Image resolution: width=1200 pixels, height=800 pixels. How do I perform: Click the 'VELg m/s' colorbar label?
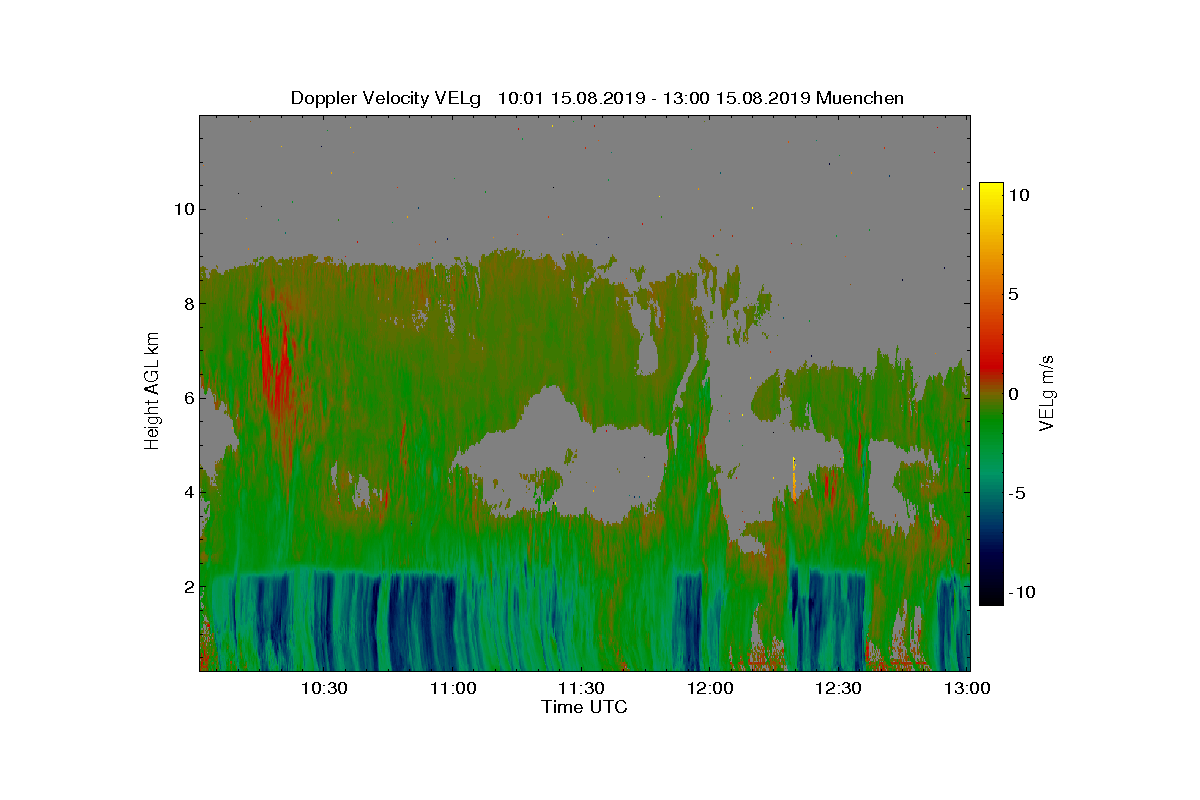click(x=1048, y=392)
